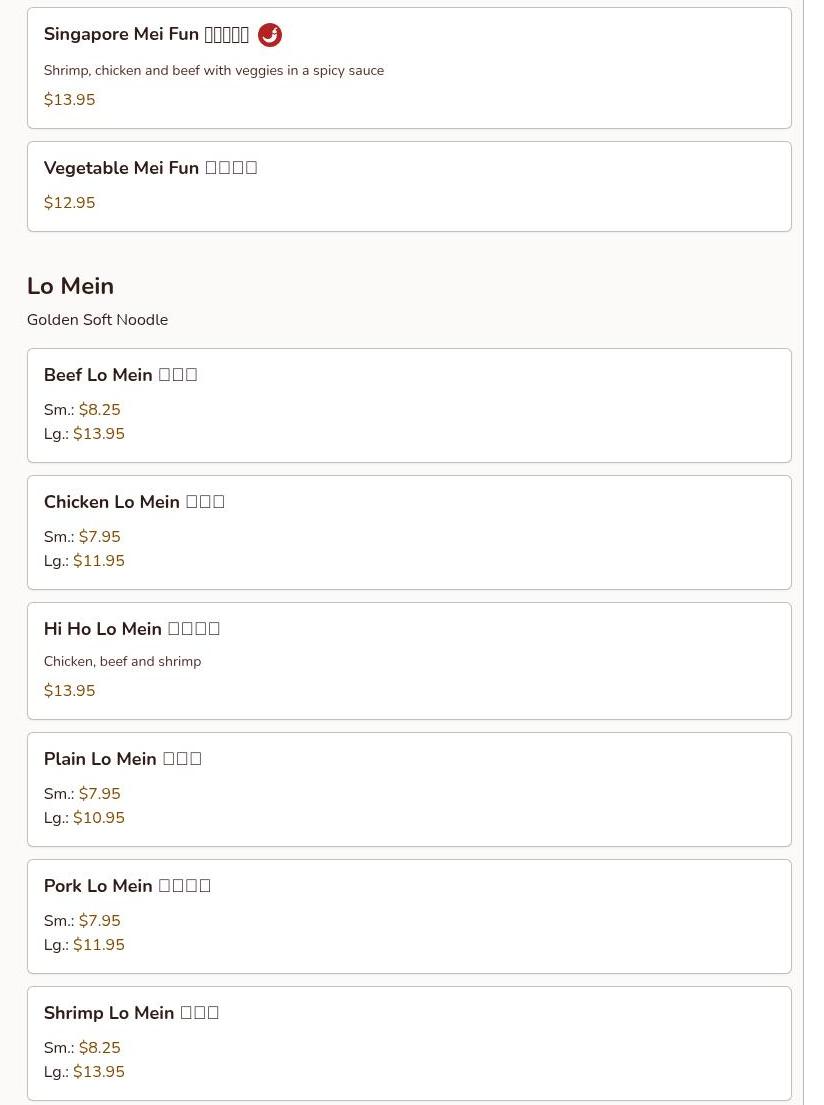824x1105 pixels.
Task: Click the Golden Soft Noodle subtitle
Action: (x=97, y=320)
